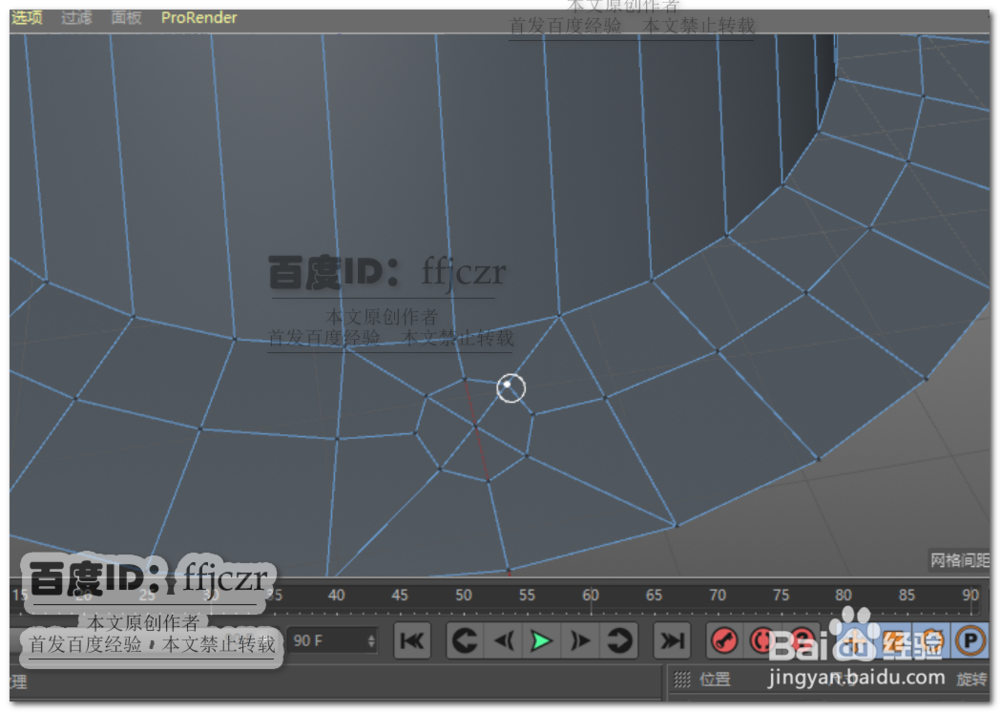1000x712 pixels.
Task: Step back one frame
Action: (x=503, y=641)
